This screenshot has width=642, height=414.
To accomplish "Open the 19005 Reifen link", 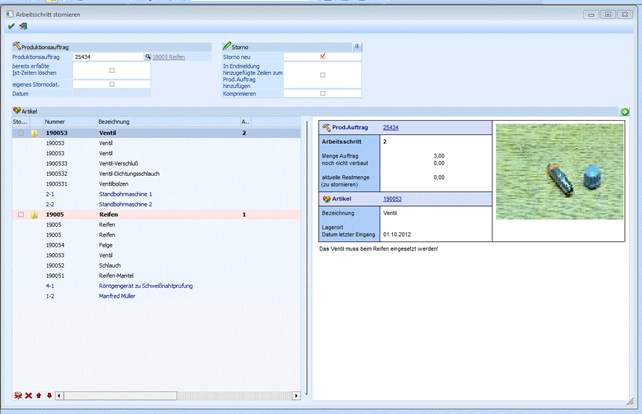I will point(169,58).
